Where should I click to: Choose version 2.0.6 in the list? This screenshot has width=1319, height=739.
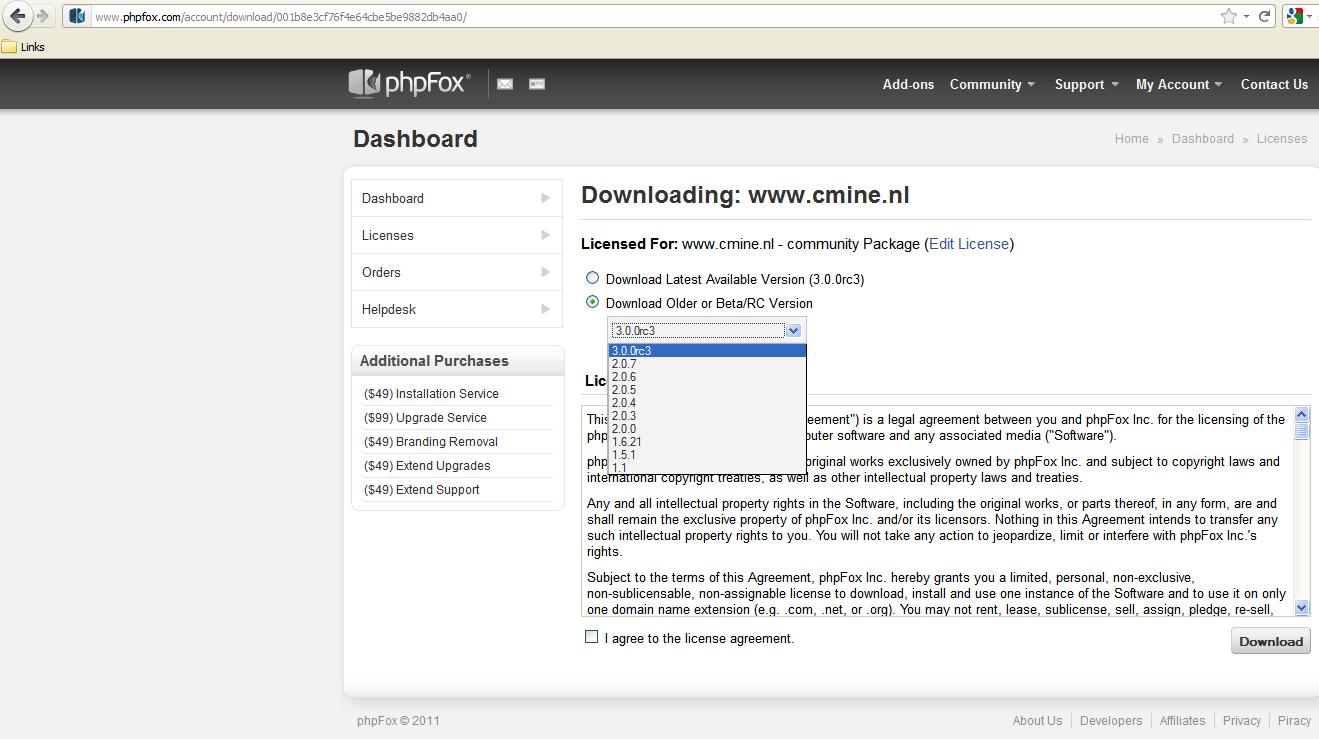pyautogui.click(x=707, y=377)
